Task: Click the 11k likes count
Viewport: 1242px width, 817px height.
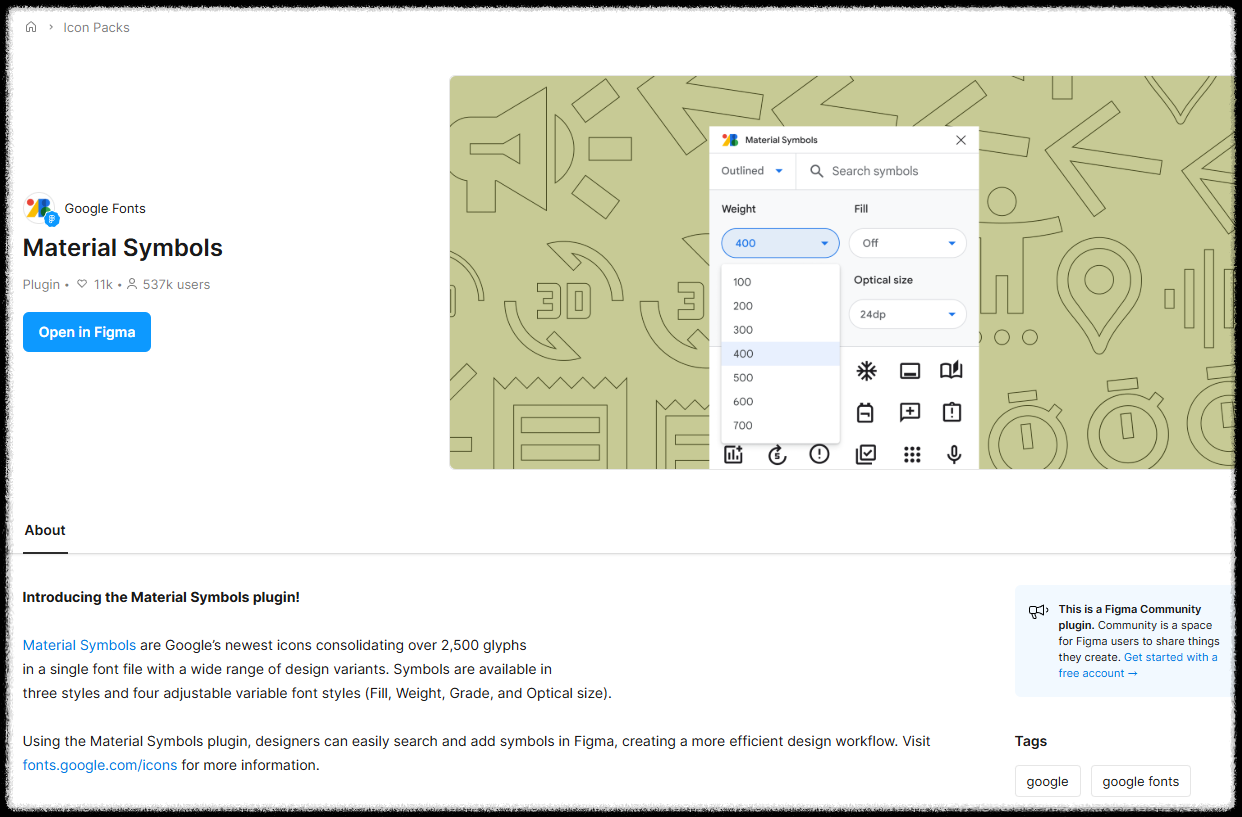Action: click(103, 284)
